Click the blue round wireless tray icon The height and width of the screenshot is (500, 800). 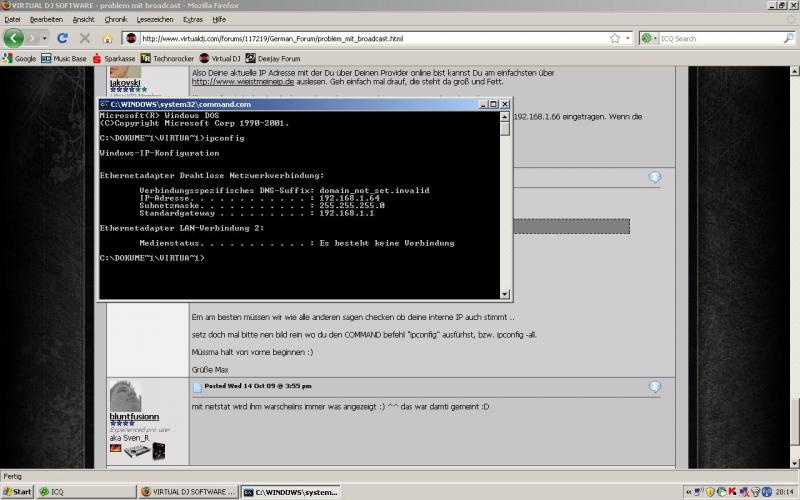pyautogui.click(x=767, y=492)
